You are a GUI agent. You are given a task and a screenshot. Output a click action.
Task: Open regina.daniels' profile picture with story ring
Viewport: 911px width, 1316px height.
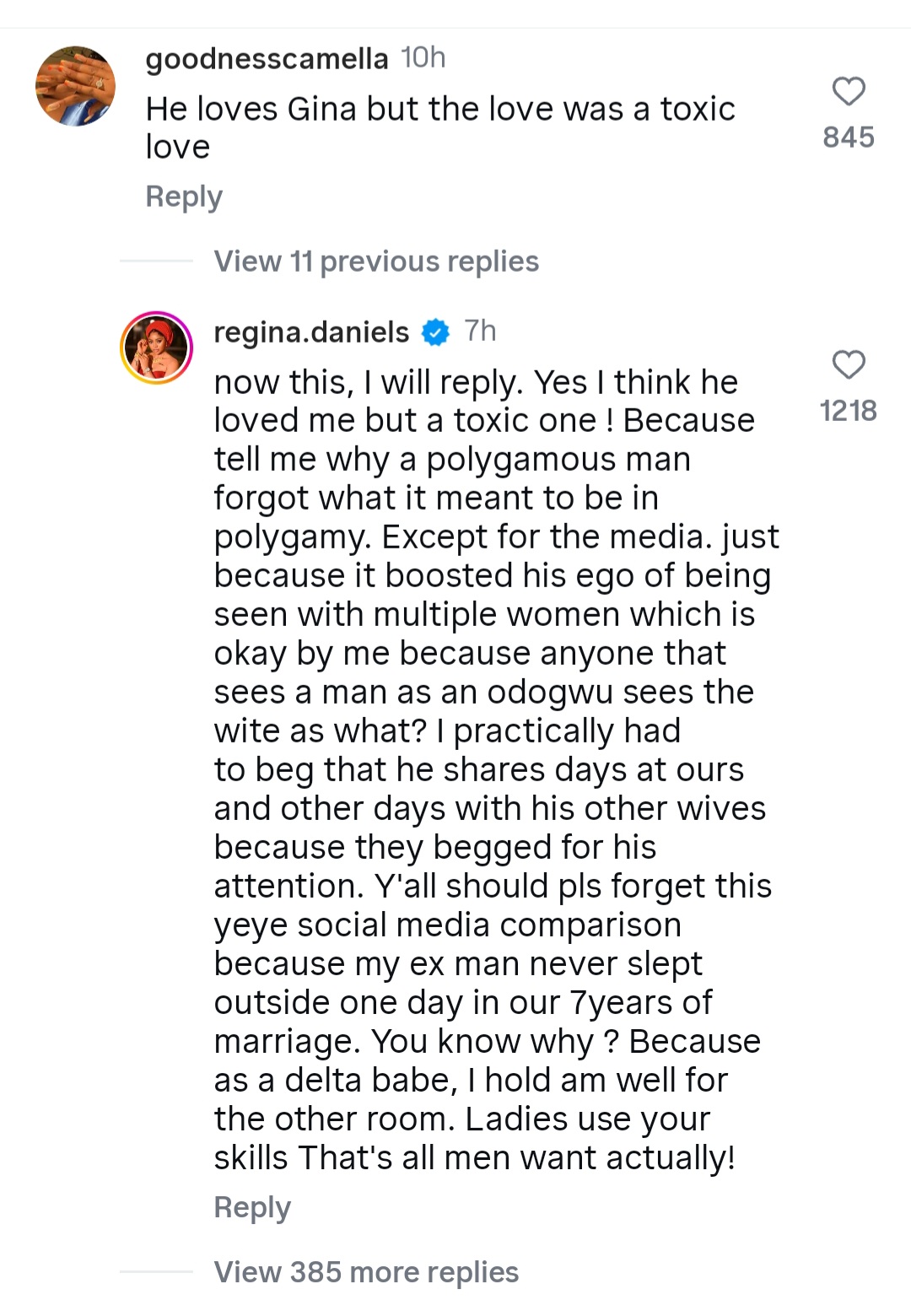pos(157,348)
